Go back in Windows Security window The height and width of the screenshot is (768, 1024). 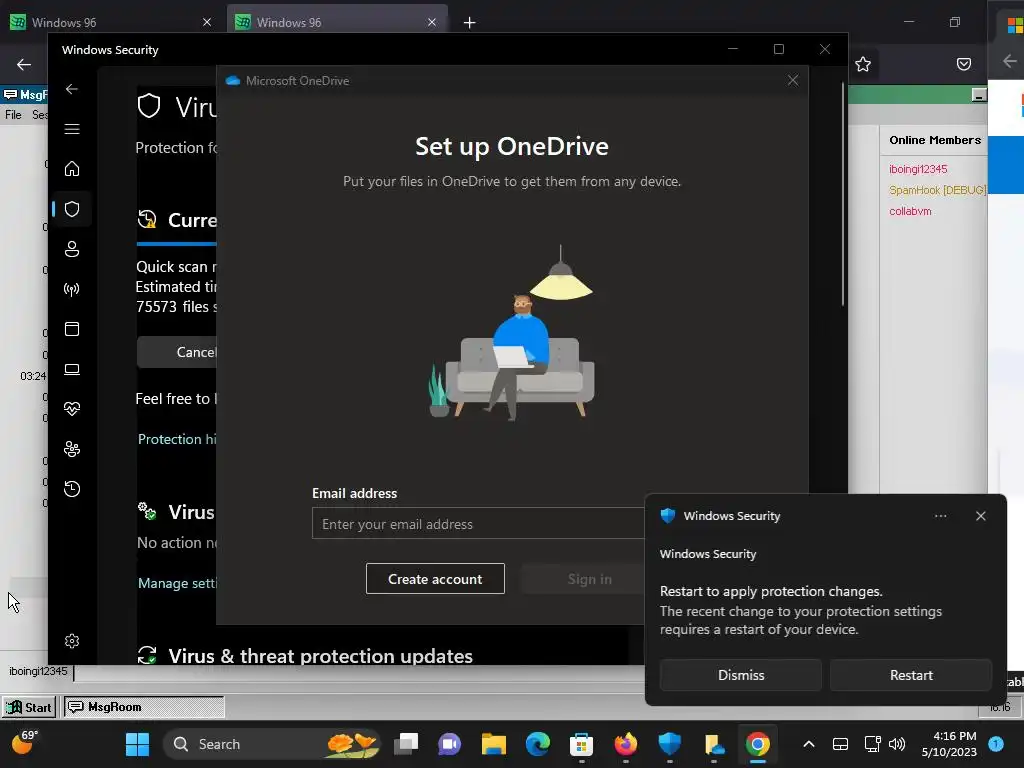coord(72,89)
